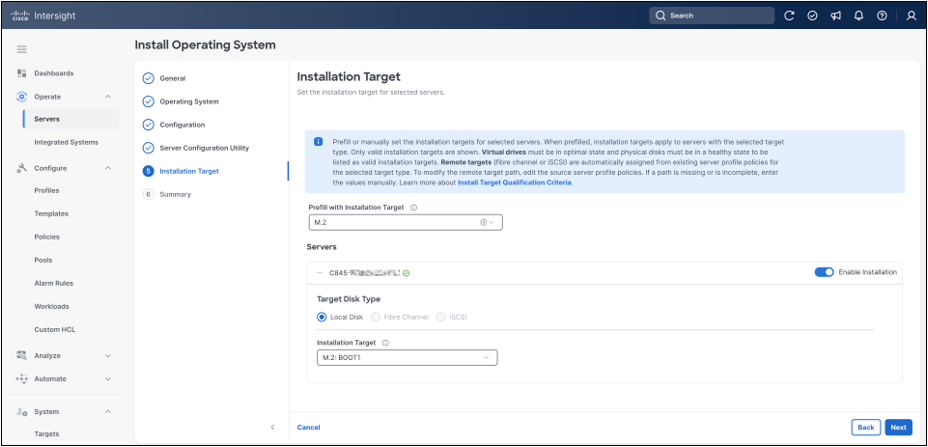Open Templates in the sidebar
This screenshot has width=928, height=447.
tap(51, 214)
